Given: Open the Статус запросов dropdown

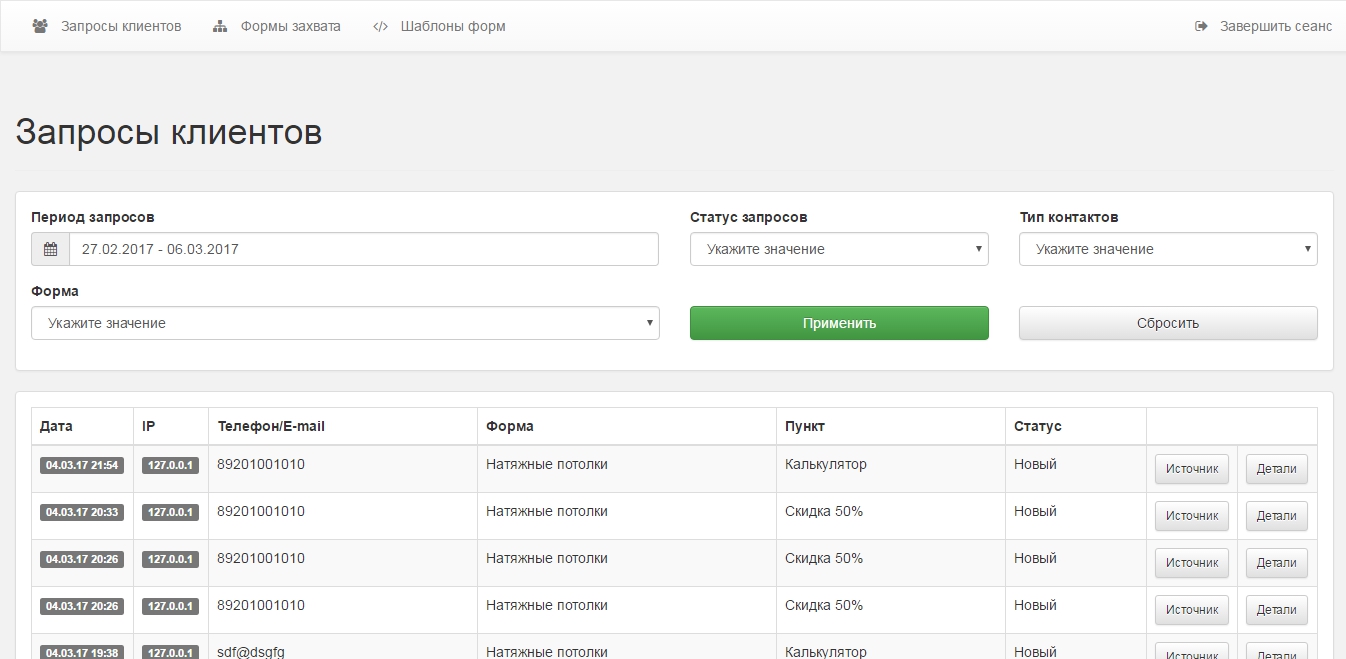Looking at the screenshot, I should pyautogui.click(x=838, y=249).
